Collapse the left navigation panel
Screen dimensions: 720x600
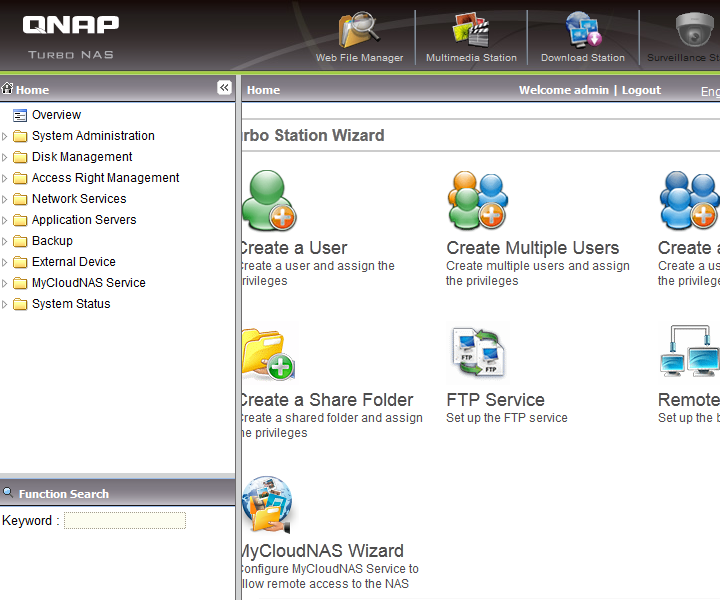click(x=224, y=88)
